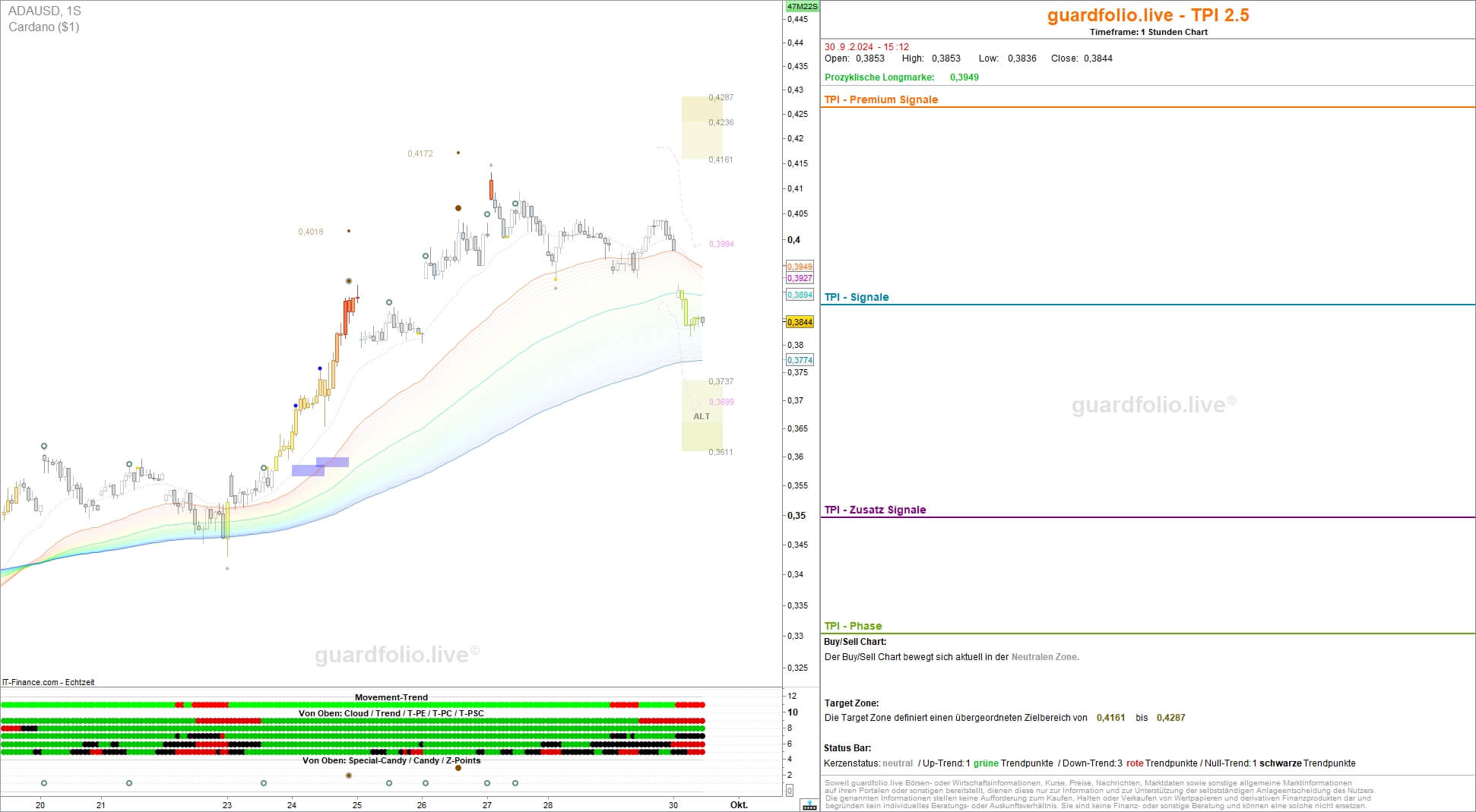Screen dimensions: 1476x812
Task: Click the 47M22S candle countdown label
Action: (x=802, y=6)
